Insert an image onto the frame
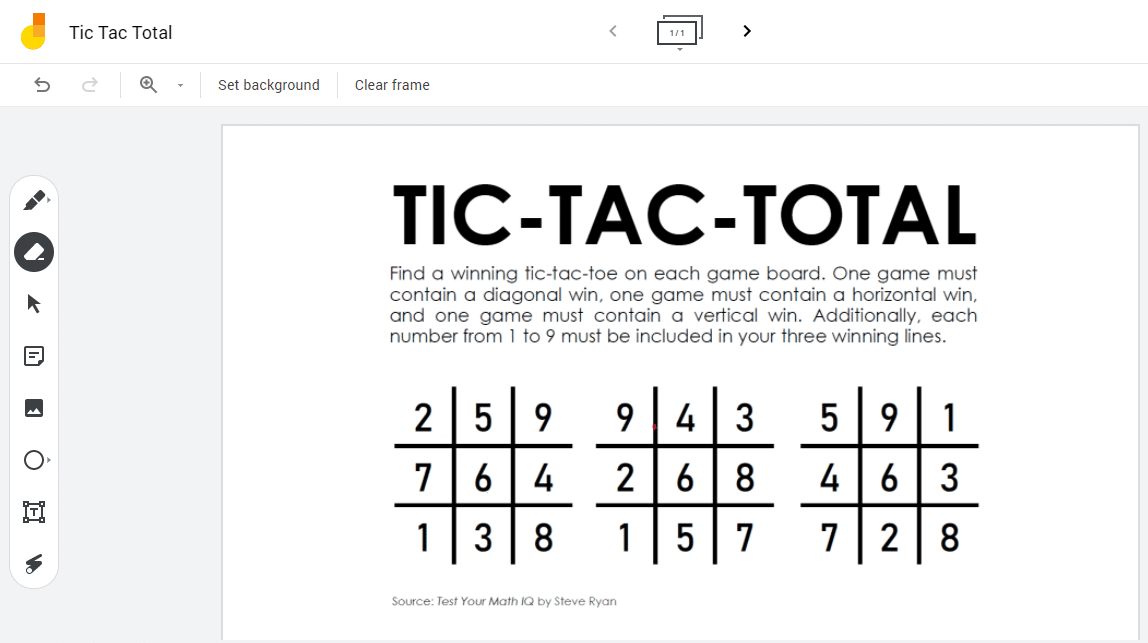 pos(34,408)
